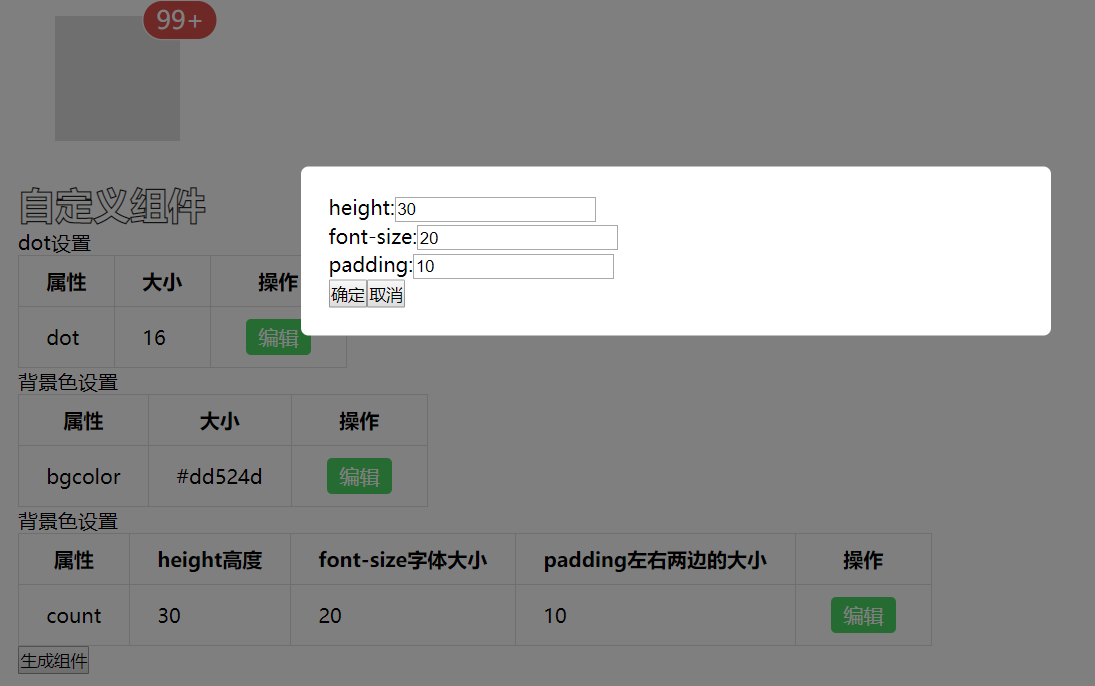Viewport: 1095px width, 686px height.
Task: Click 属性 header in dot table
Action: 66,282
